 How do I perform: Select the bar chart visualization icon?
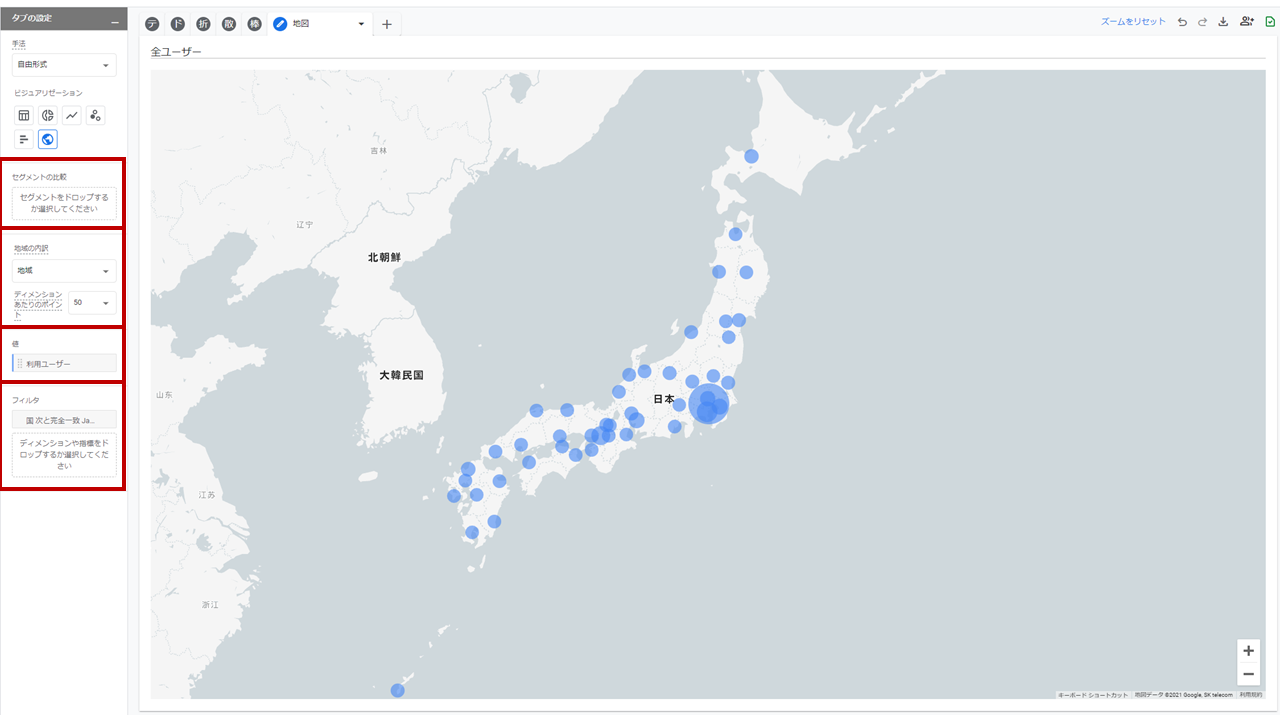(24, 139)
